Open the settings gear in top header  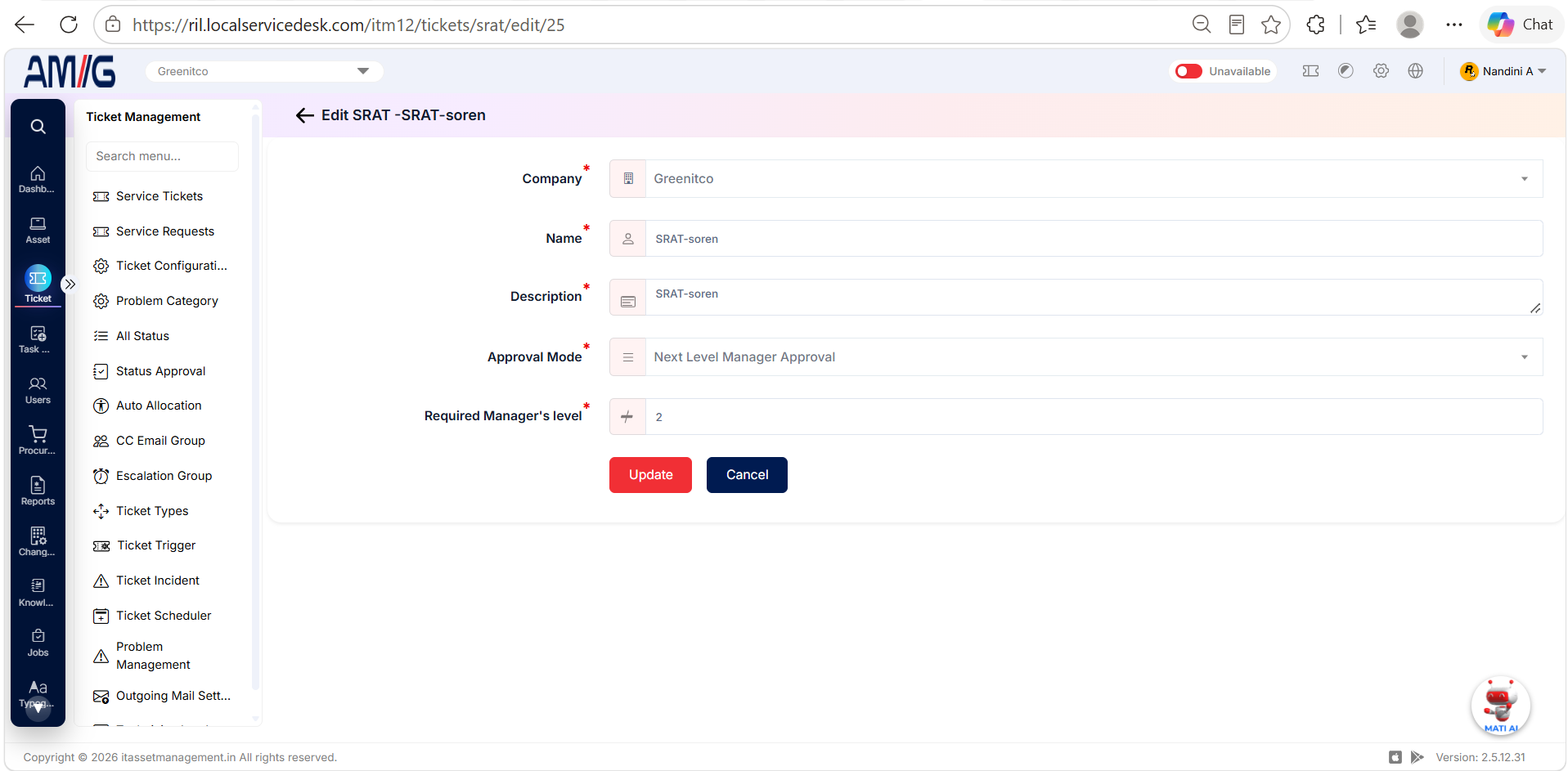tap(1381, 71)
